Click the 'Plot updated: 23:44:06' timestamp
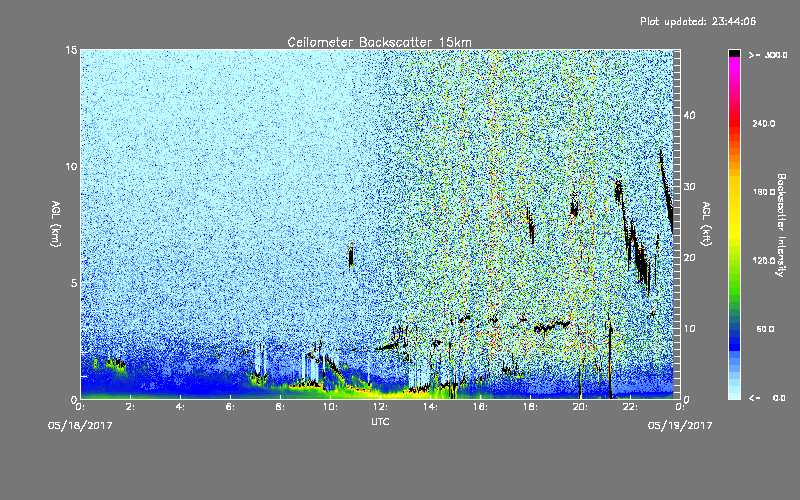Screen dimensions: 800x500 tap(698, 21)
